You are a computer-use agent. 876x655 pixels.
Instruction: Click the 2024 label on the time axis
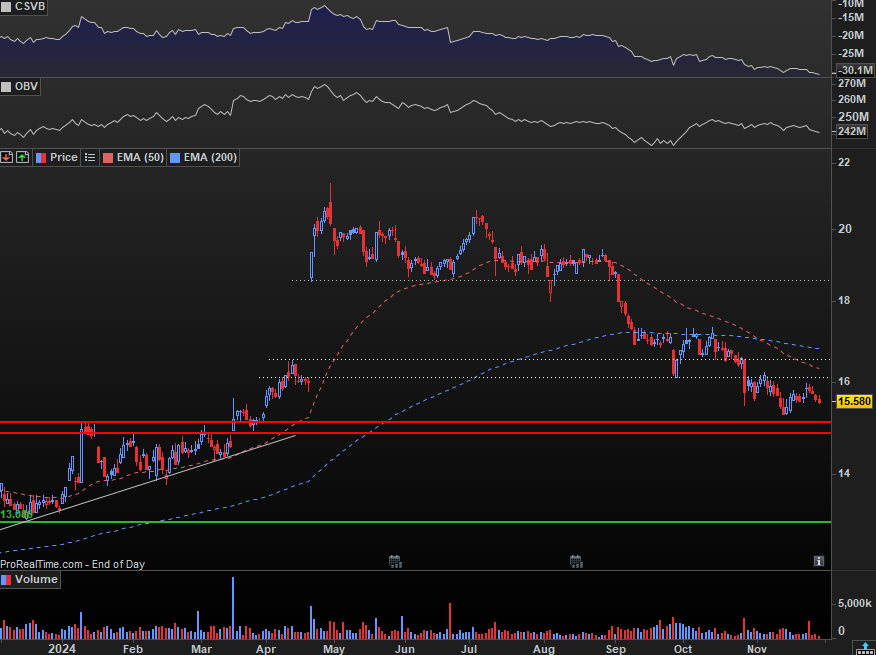(x=62, y=649)
